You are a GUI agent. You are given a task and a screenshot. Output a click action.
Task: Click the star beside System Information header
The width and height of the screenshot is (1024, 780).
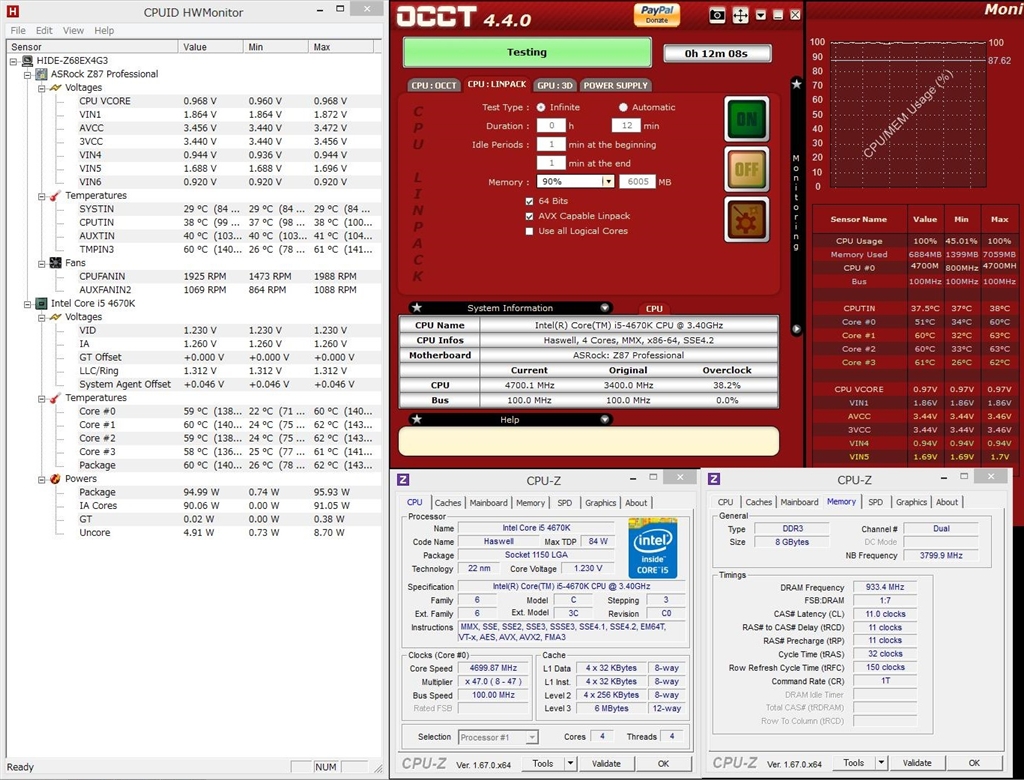pyautogui.click(x=417, y=308)
